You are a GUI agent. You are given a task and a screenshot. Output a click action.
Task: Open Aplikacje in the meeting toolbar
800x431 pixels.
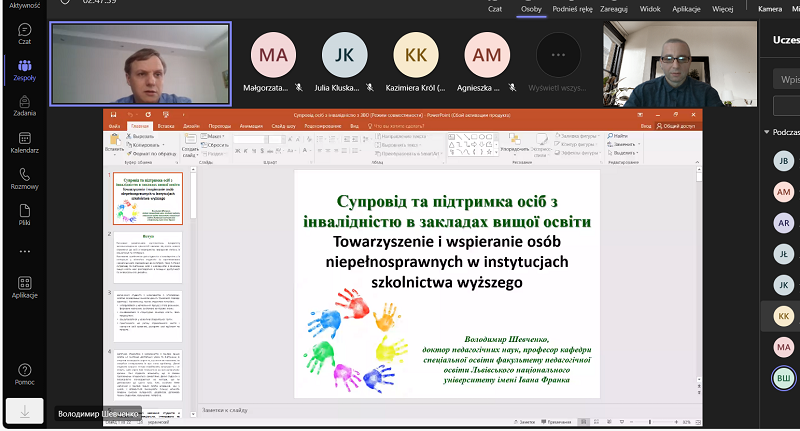point(686,8)
